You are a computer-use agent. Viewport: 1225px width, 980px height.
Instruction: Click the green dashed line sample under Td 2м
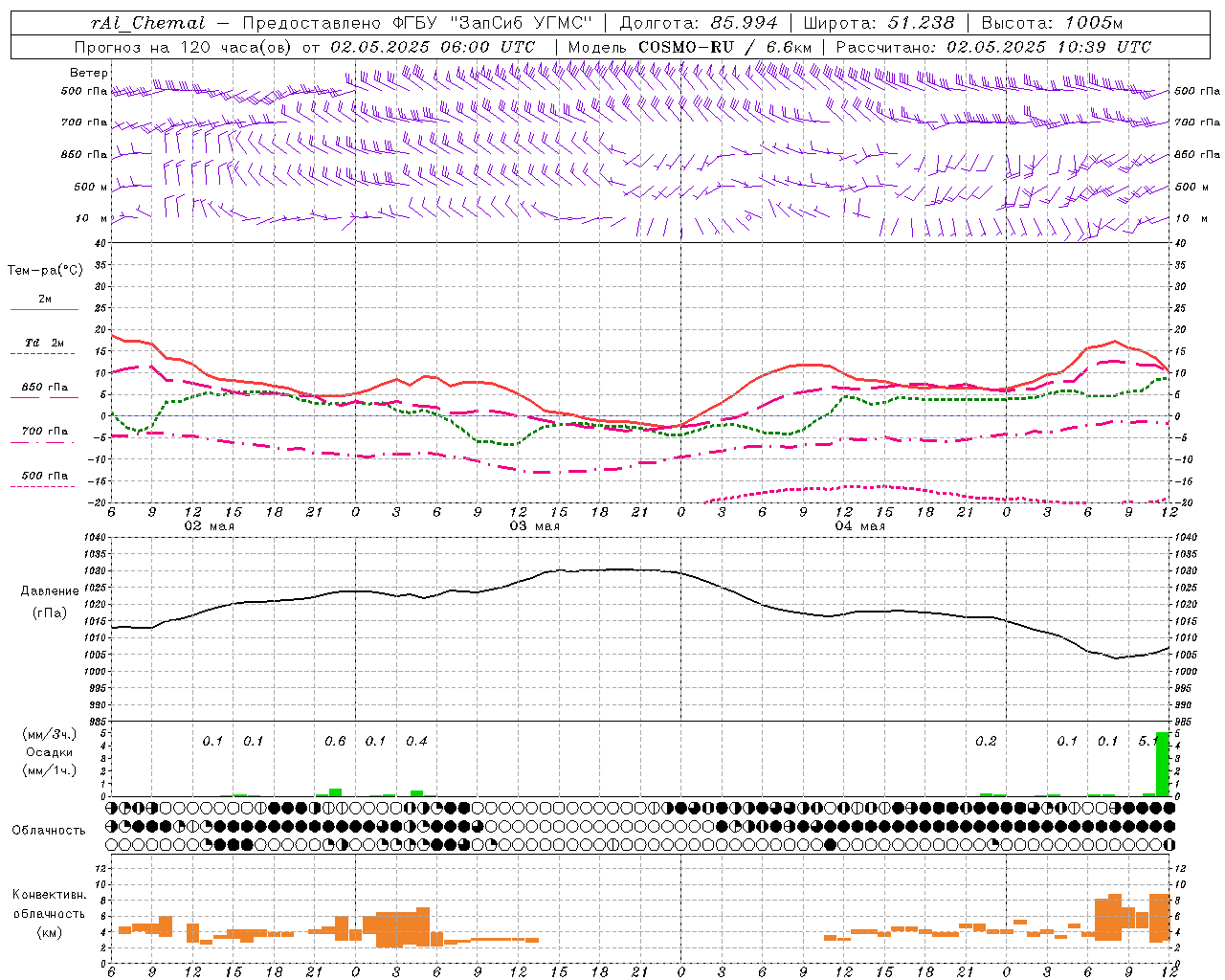(44, 354)
